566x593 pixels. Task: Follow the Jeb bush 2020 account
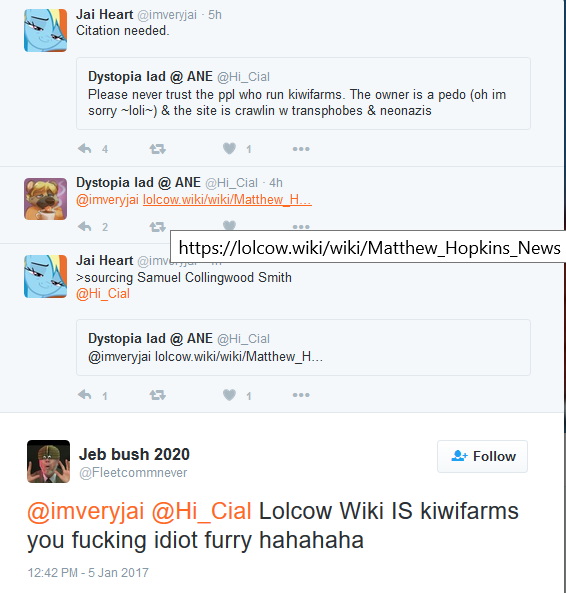(482, 456)
